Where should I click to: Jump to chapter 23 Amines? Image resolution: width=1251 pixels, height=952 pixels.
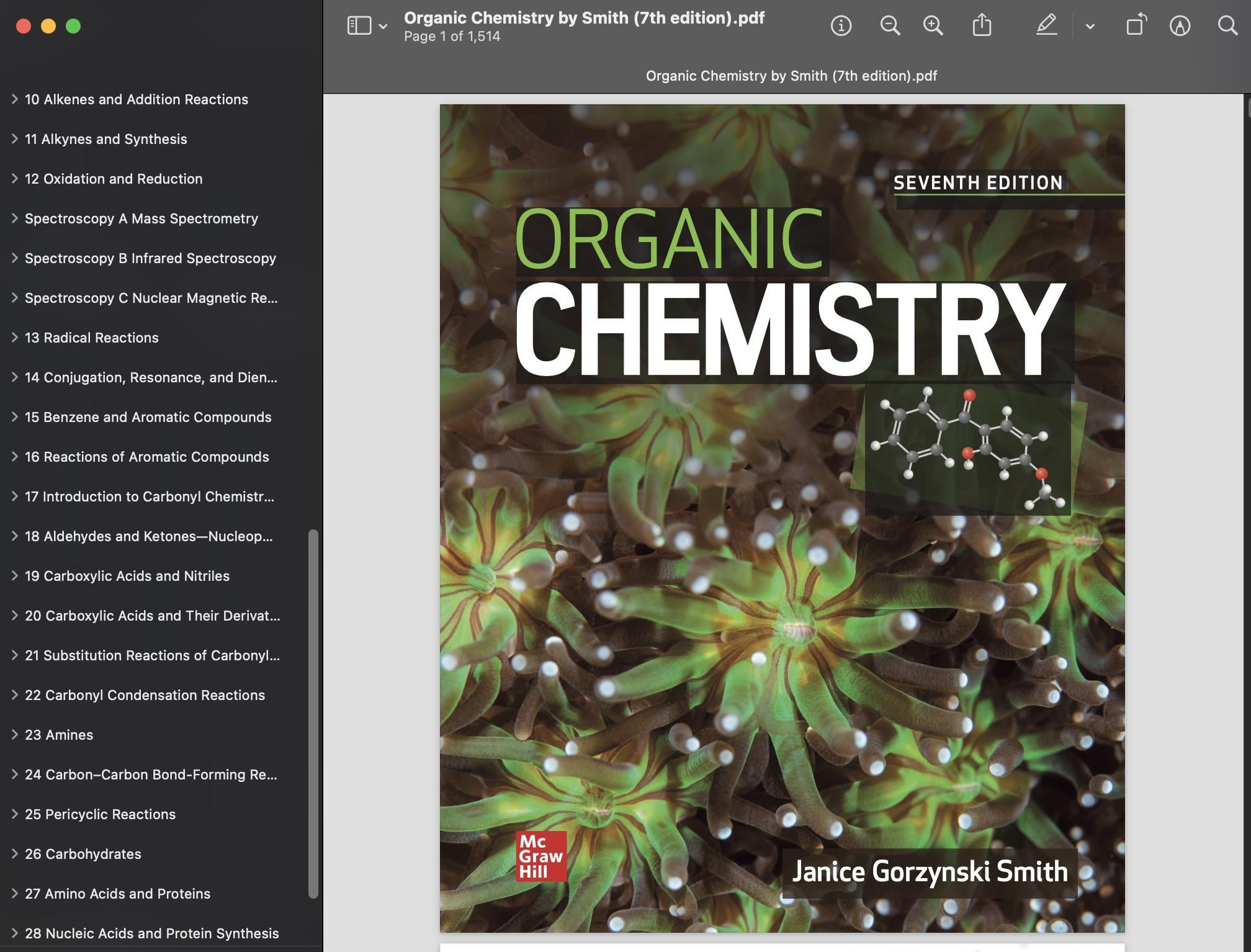click(59, 735)
